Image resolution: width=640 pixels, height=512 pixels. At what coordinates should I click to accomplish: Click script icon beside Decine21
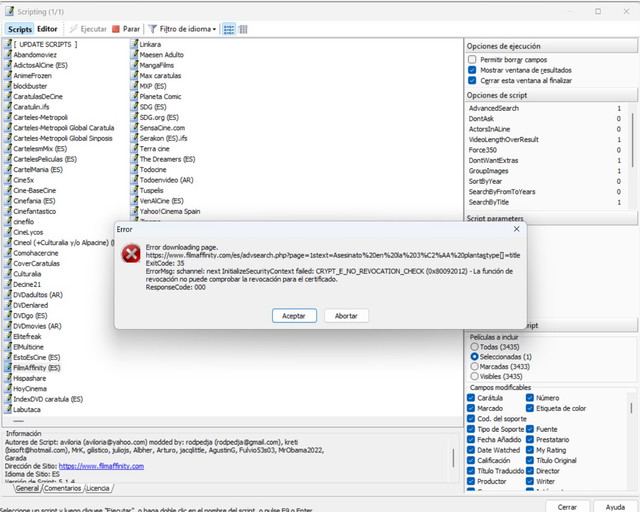[x=8, y=284]
